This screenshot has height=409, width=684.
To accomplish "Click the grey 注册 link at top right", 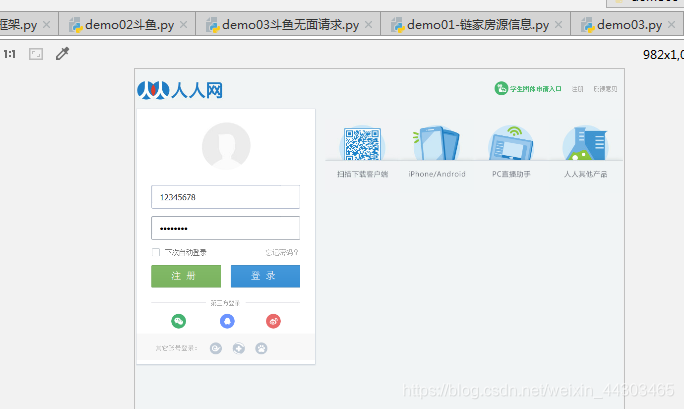I will click(x=578, y=89).
